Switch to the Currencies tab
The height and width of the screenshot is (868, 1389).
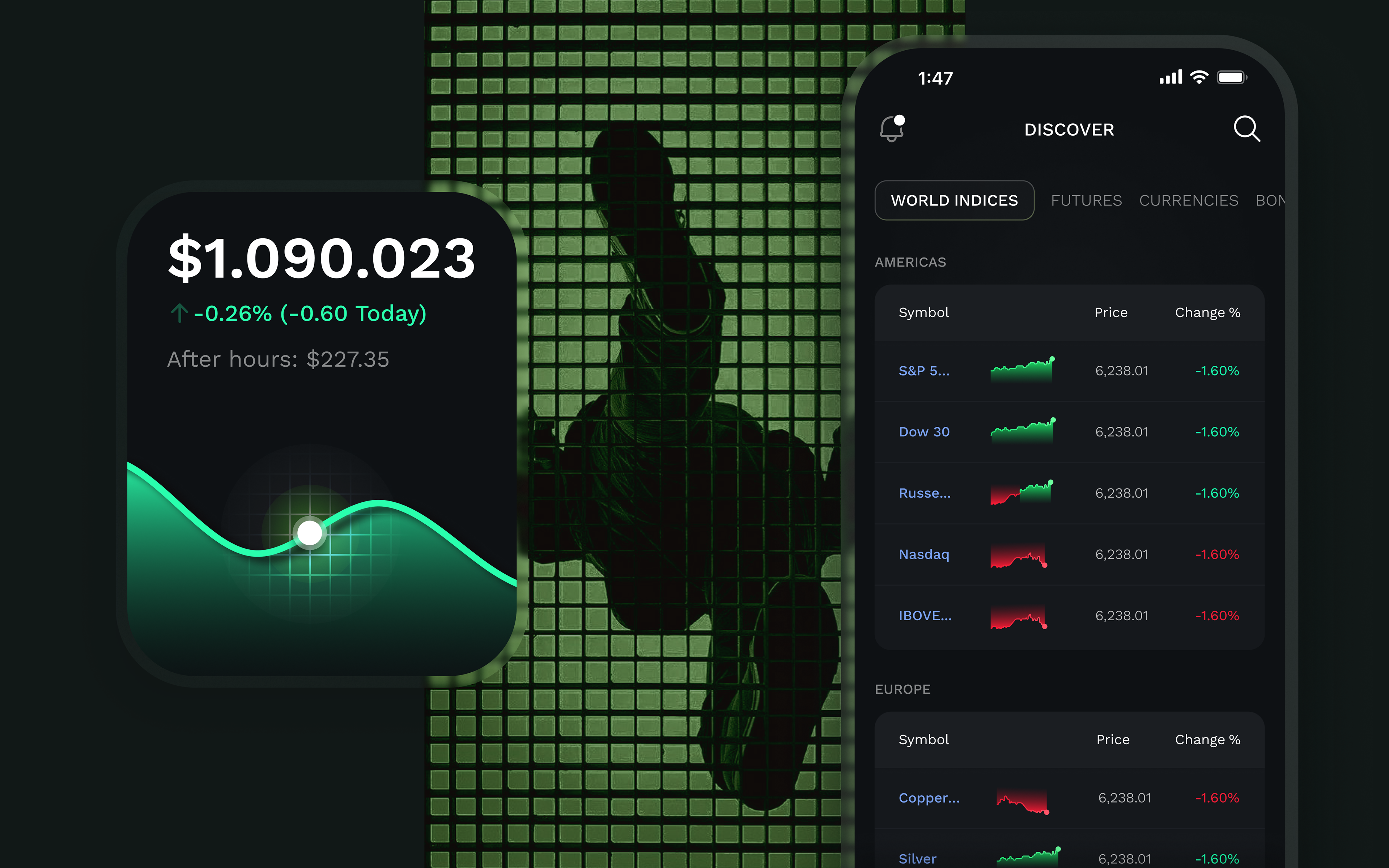tap(1188, 200)
